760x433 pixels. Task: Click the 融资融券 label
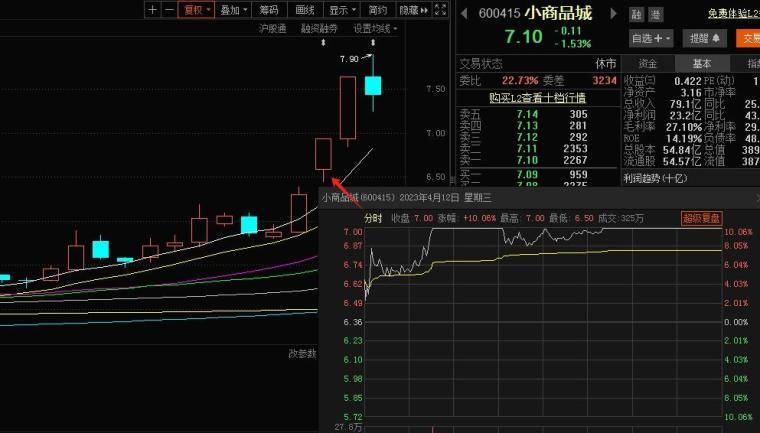coord(319,29)
